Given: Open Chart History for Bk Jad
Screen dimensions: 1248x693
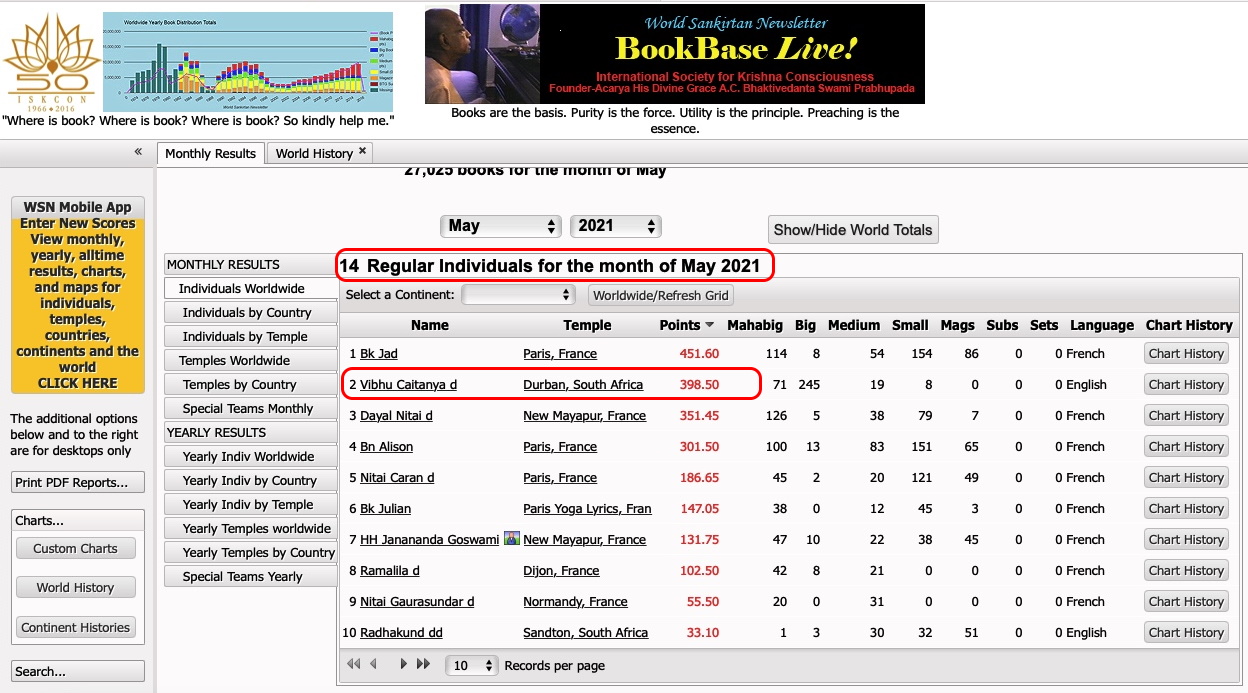Looking at the screenshot, I should (x=1186, y=353).
